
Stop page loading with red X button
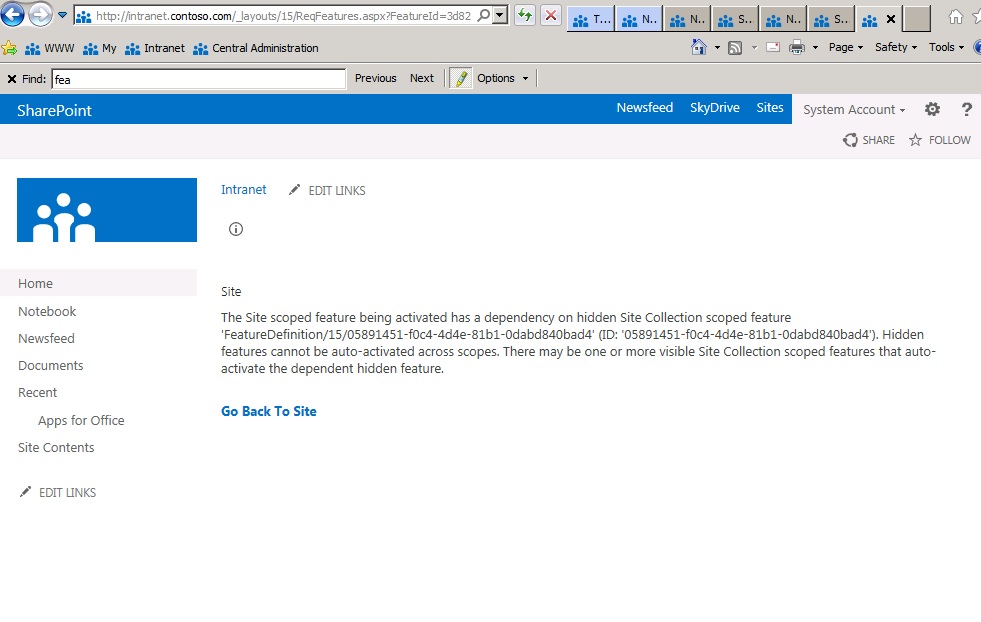[550, 16]
